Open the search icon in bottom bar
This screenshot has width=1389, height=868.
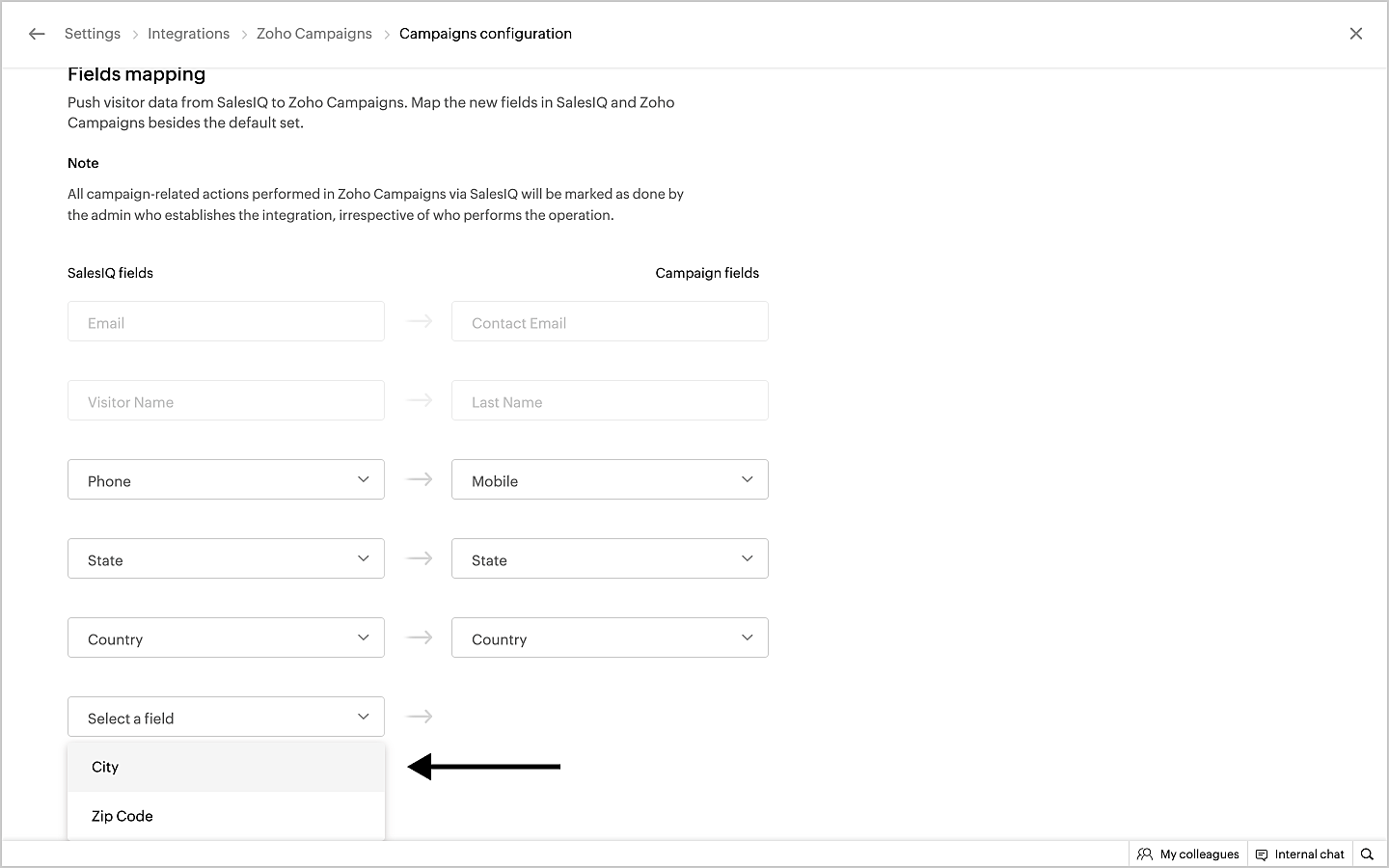(1367, 854)
